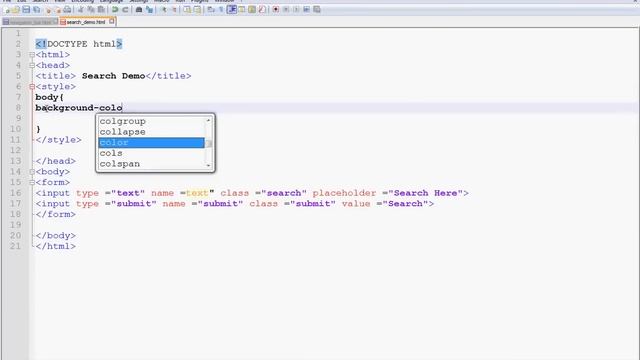Close the search_demo.html tab
Image resolution: width=640 pixels, height=360 pixels.
click(x=111, y=21)
